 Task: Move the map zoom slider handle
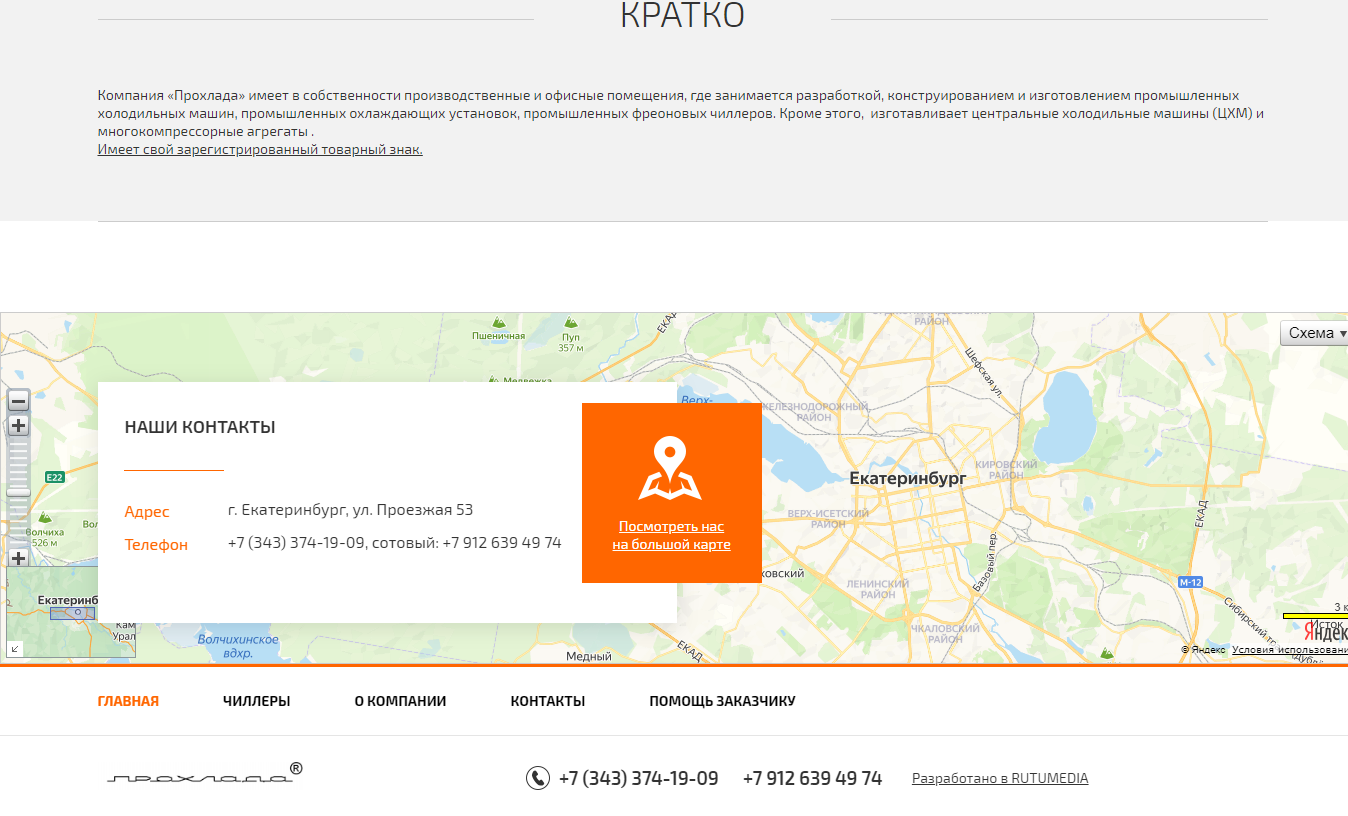pos(18,492)
